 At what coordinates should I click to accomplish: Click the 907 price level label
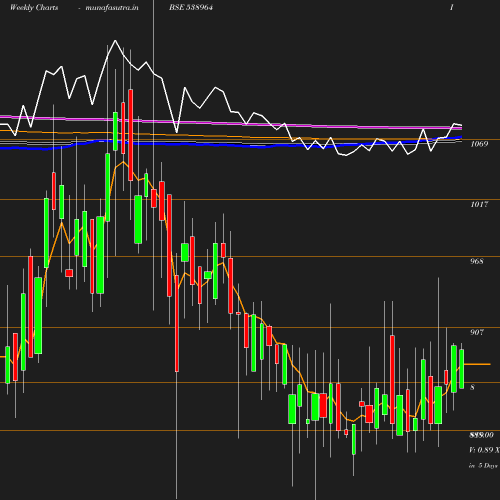tap(477, 332)
